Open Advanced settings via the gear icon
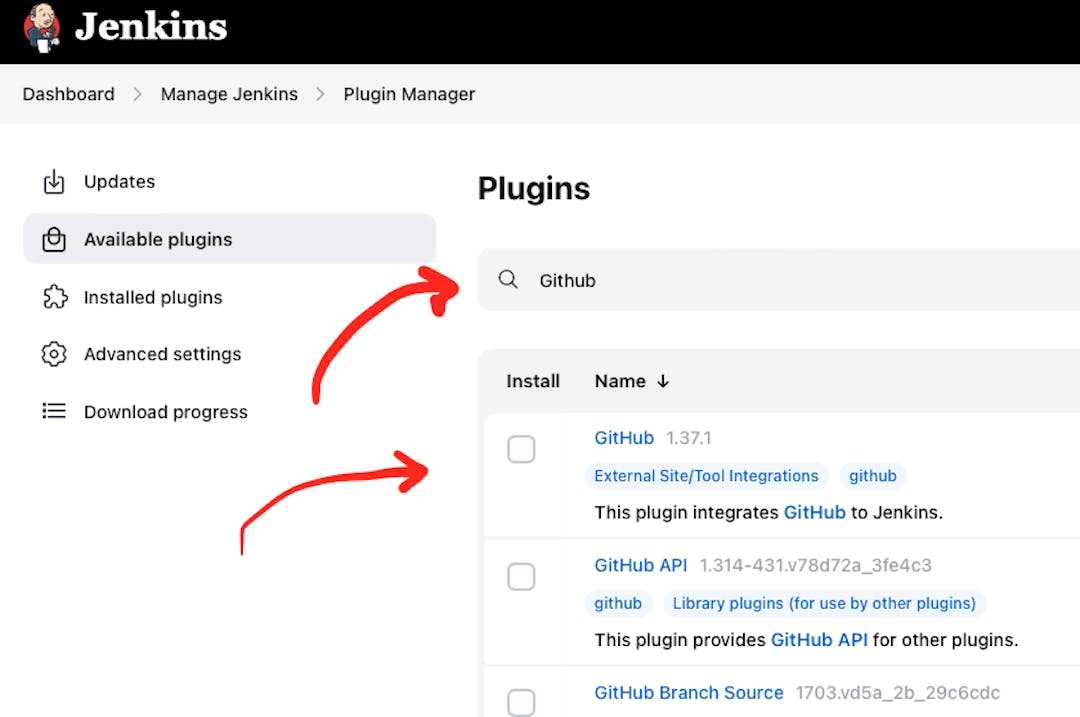 click(x=55, y=354)
